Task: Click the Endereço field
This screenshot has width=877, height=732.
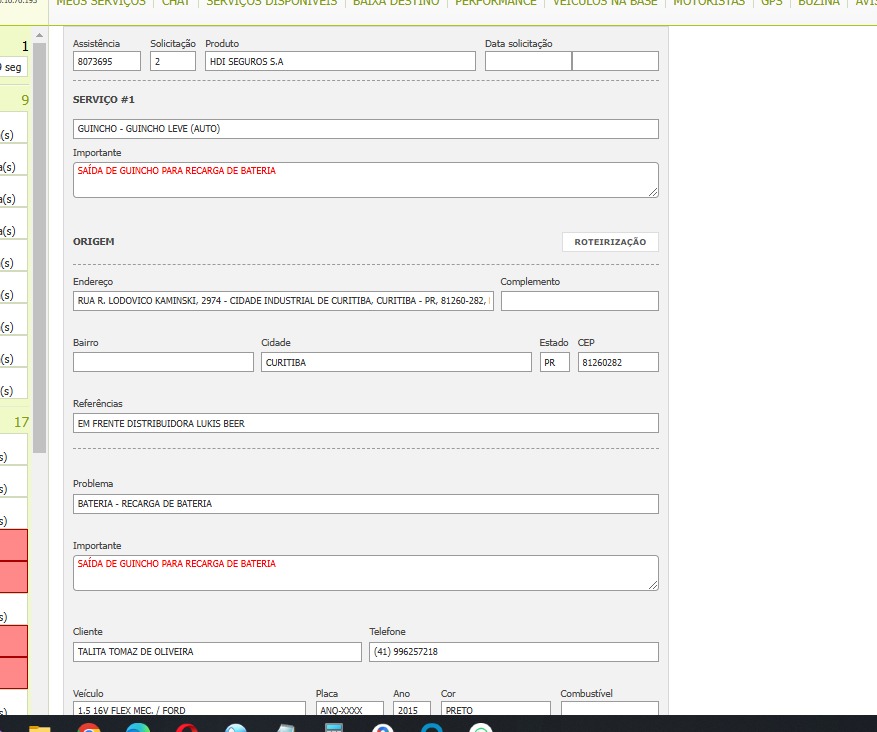Action: coord(283,301)
